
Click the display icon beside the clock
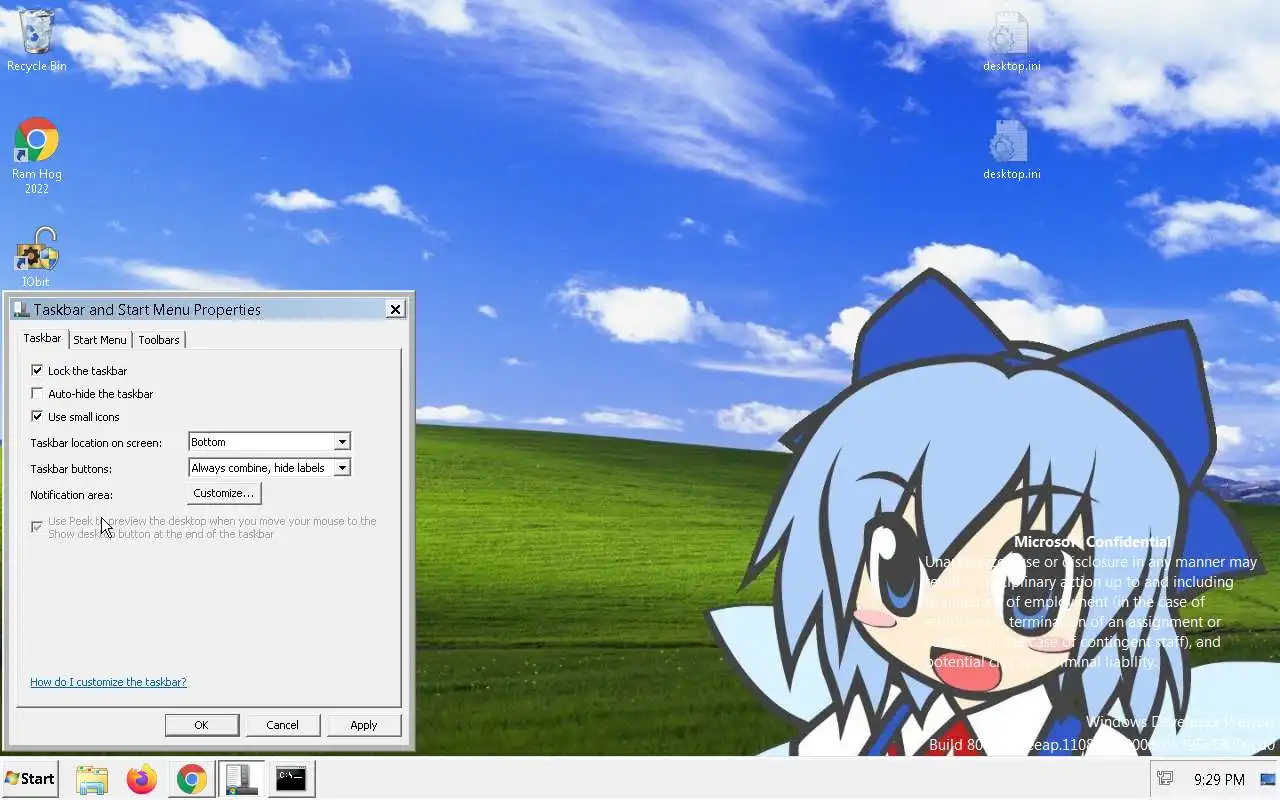[x=1268, y=779]
